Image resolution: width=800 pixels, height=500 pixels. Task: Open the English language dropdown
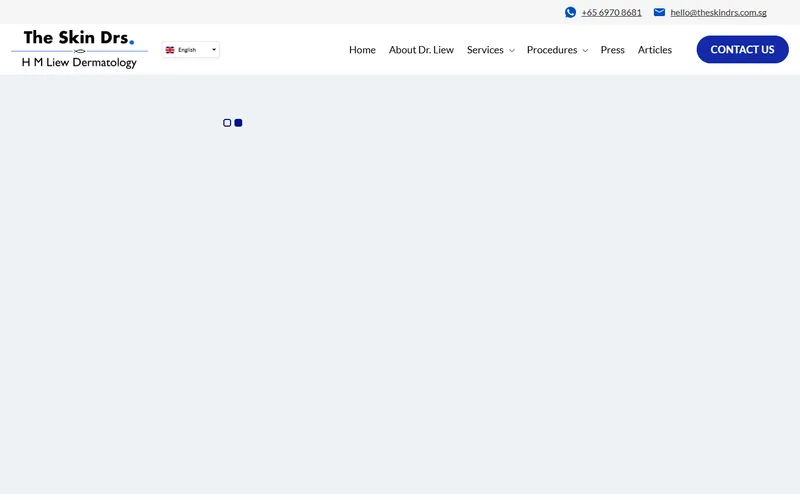(x=190, y=49)
